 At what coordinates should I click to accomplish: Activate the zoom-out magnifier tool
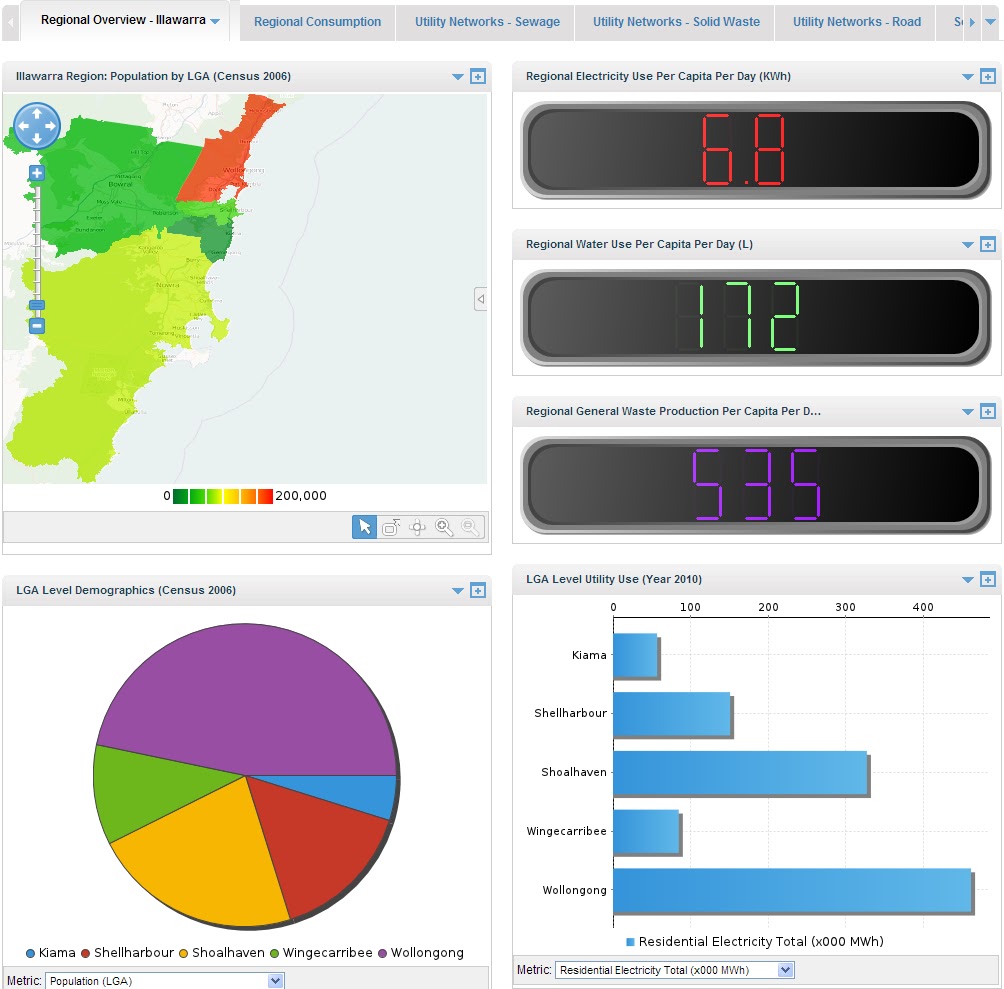point(470,527)
